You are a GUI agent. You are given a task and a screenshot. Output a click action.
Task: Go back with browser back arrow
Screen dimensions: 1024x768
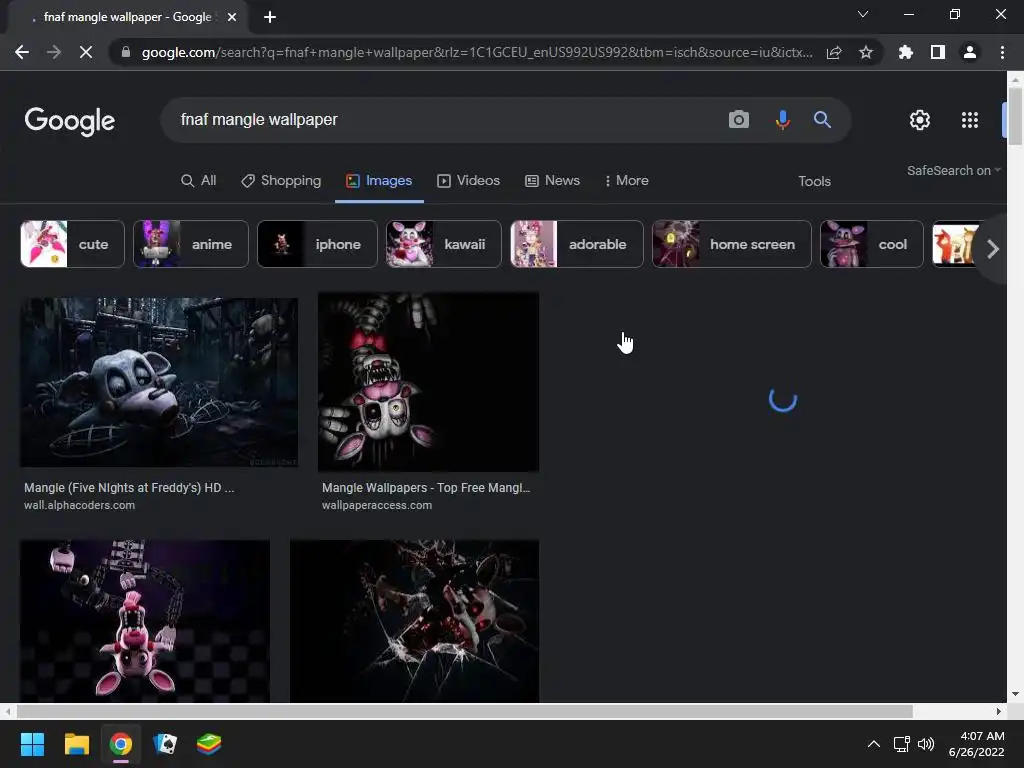click(x=22, y=52)
